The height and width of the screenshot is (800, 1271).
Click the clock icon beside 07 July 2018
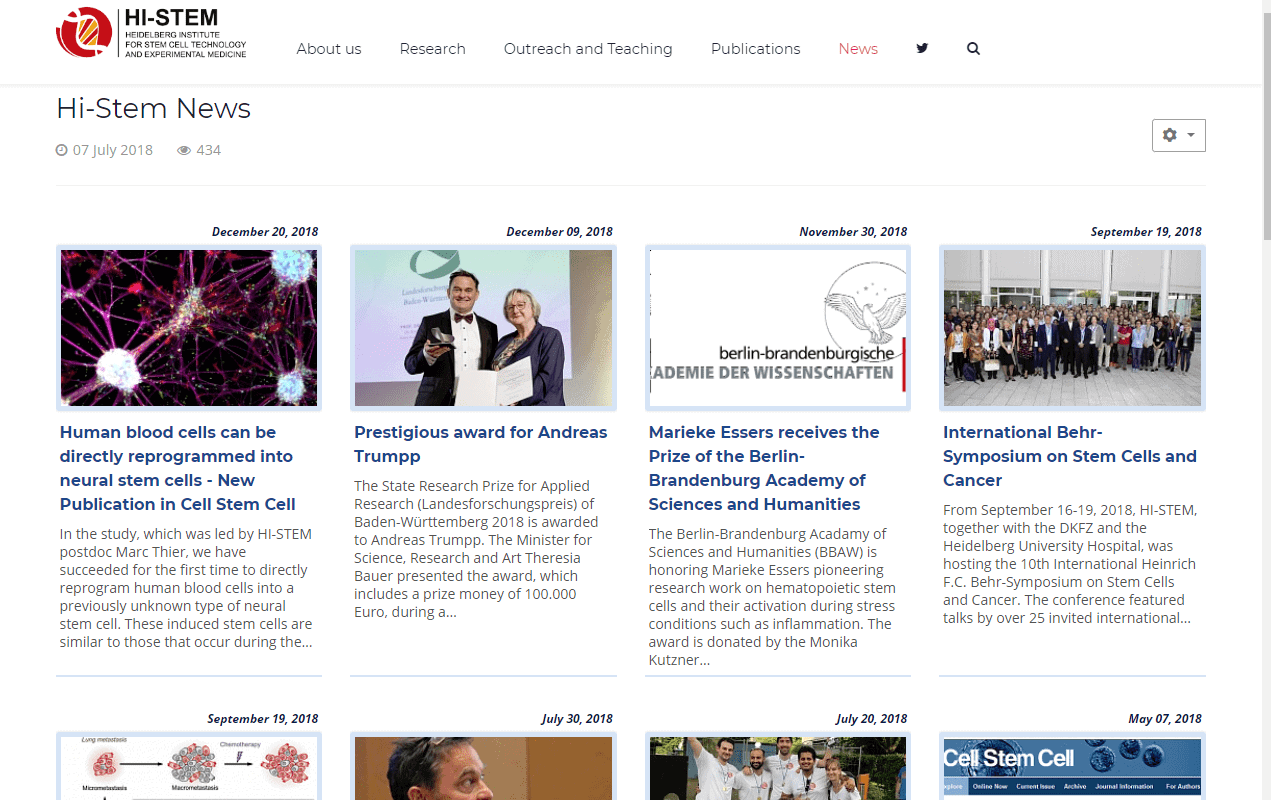tap(62, 150)
